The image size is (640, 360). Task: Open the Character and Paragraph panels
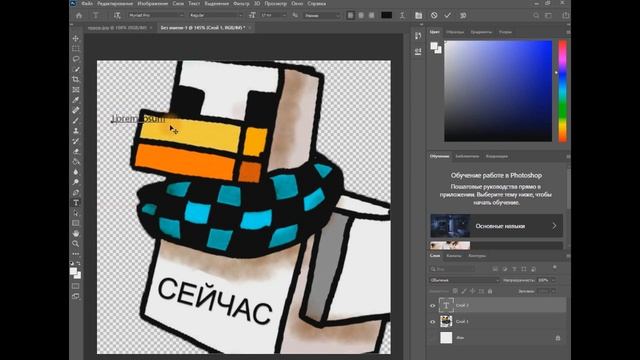pos(418,16)
